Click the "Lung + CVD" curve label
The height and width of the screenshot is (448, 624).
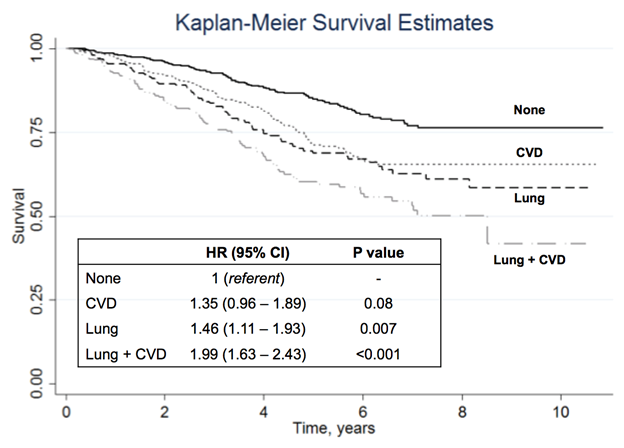tap(529, 260)
